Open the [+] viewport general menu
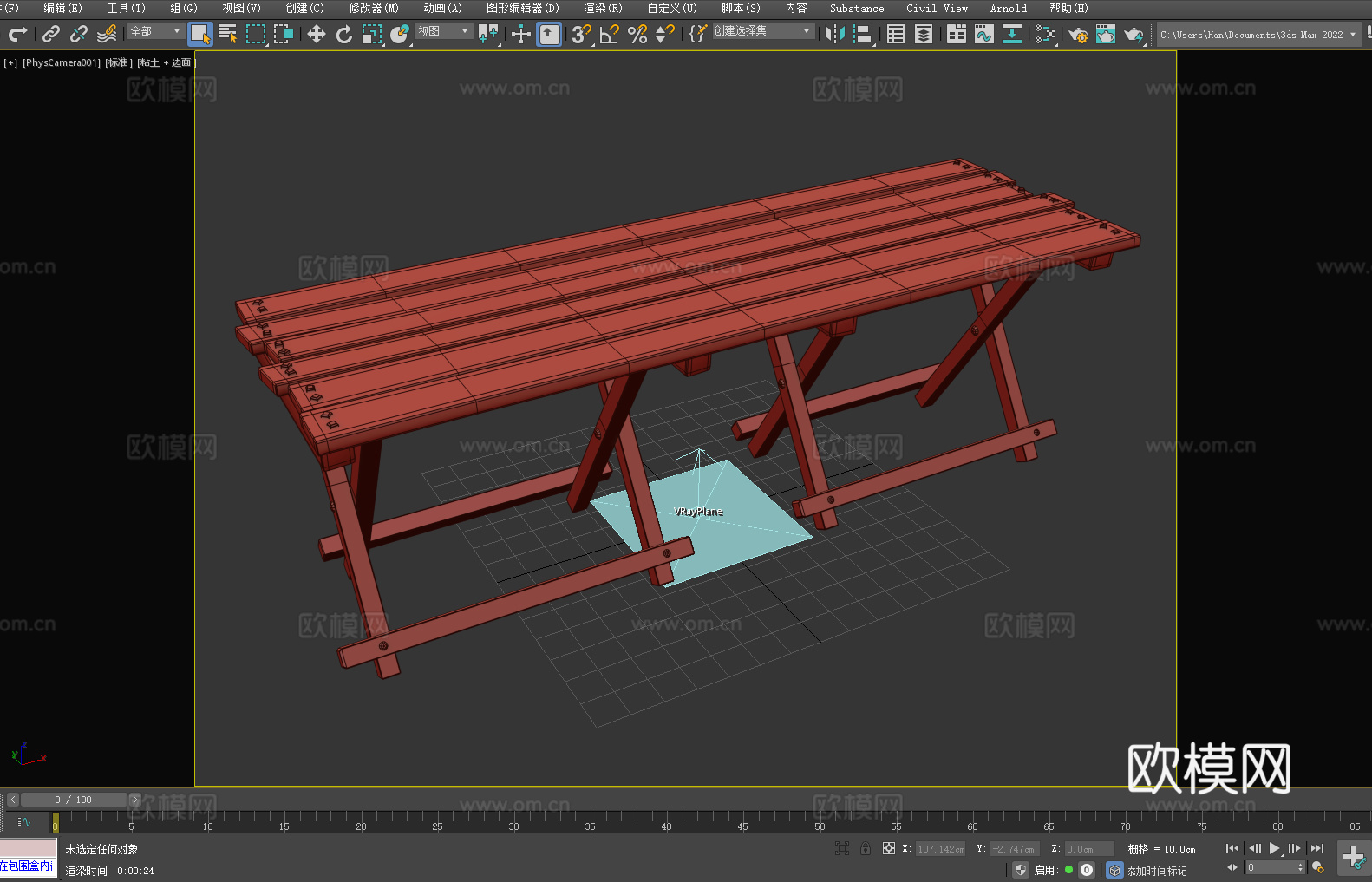 pyautogui.click(x=10, y=62)
